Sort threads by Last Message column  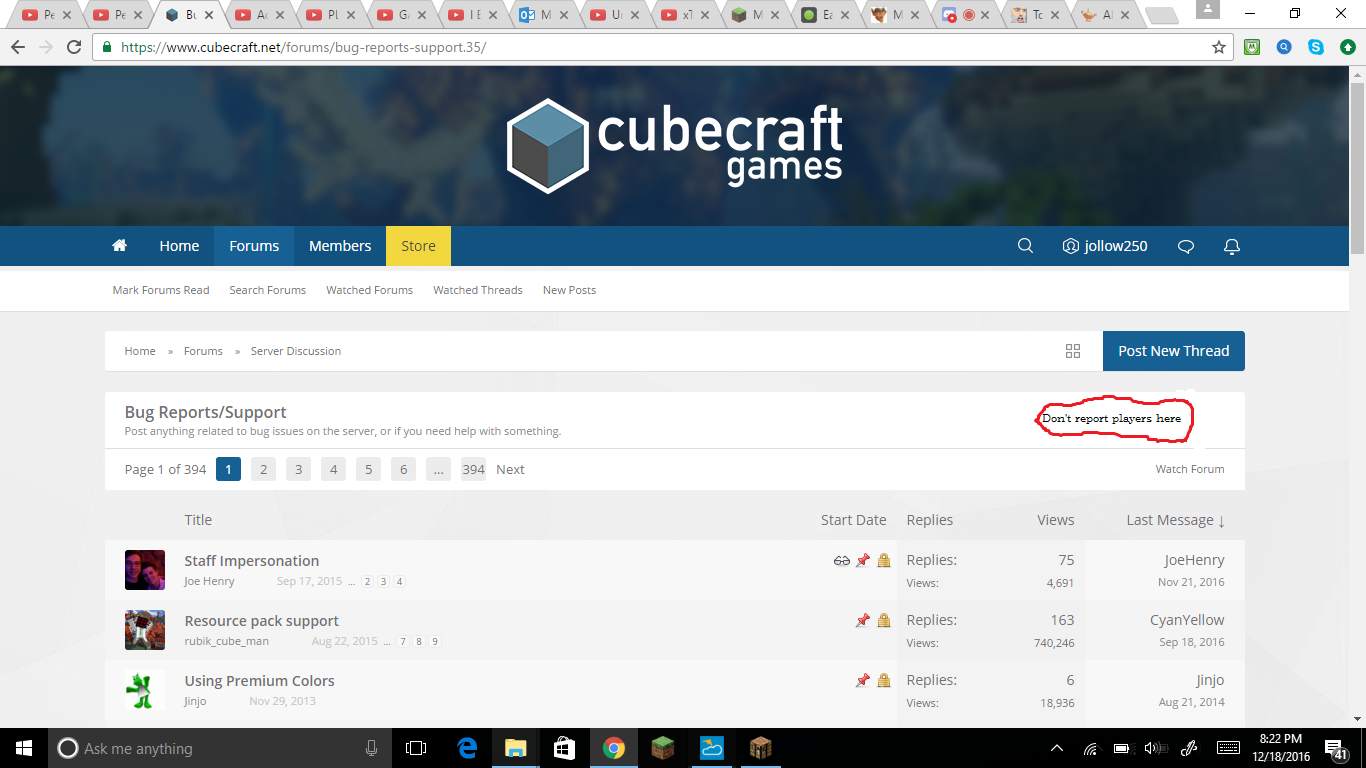tap(1175, 520)
